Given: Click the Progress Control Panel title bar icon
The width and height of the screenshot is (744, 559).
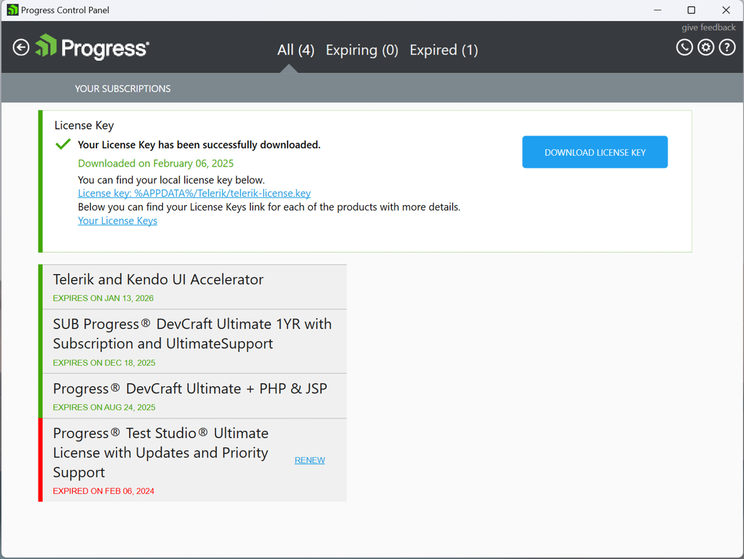Looking at the screenshot, I should click(x=13, y=9).
